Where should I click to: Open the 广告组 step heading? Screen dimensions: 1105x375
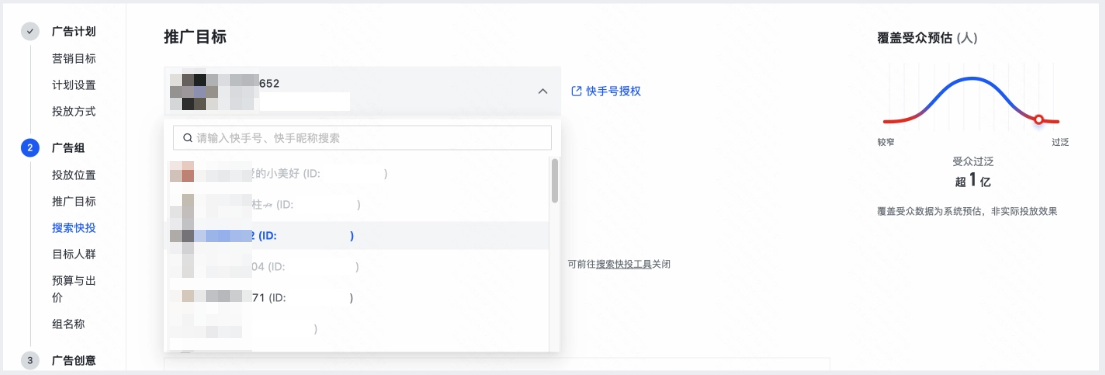click(x=68, y=148)
